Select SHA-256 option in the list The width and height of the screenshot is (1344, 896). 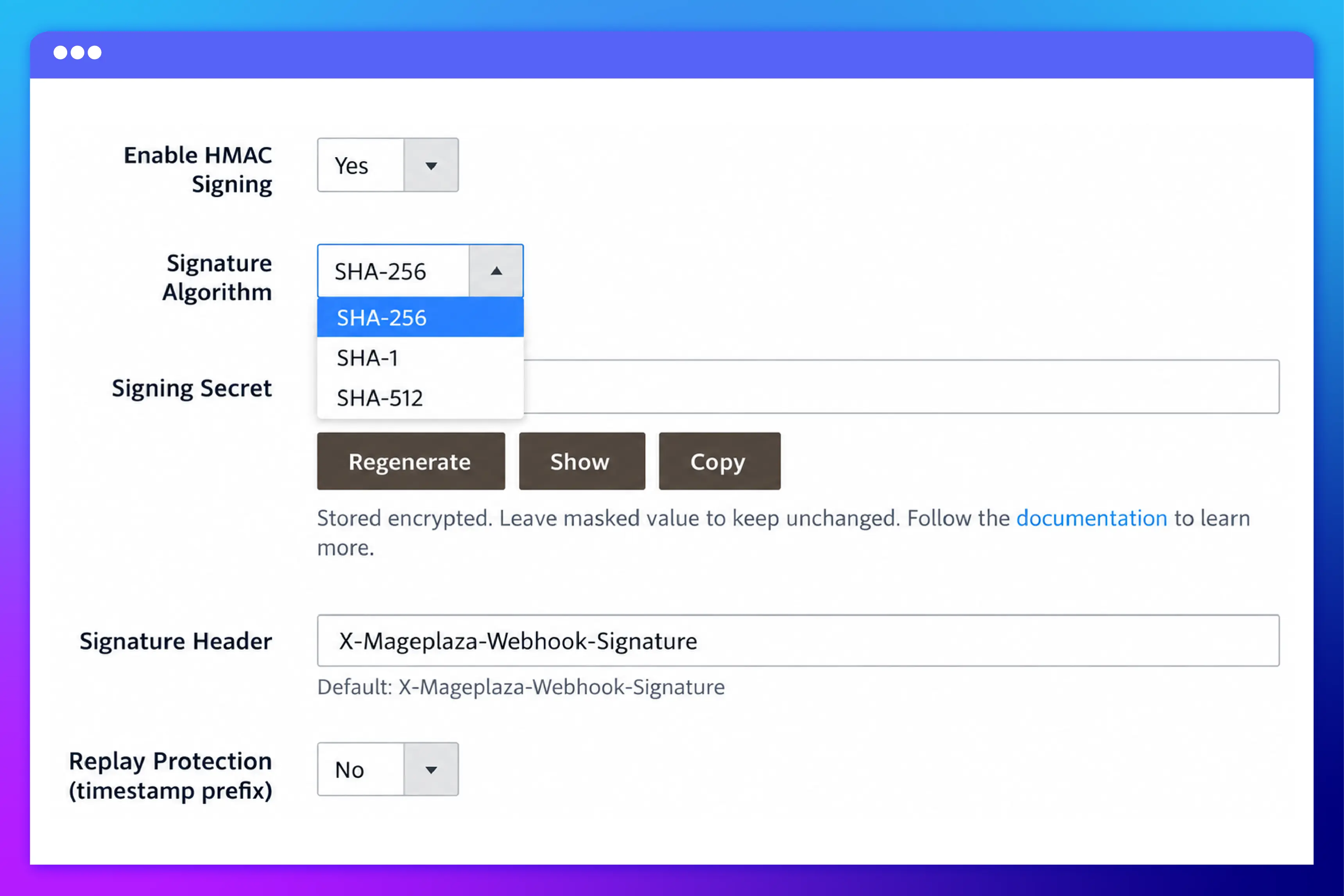420,317
